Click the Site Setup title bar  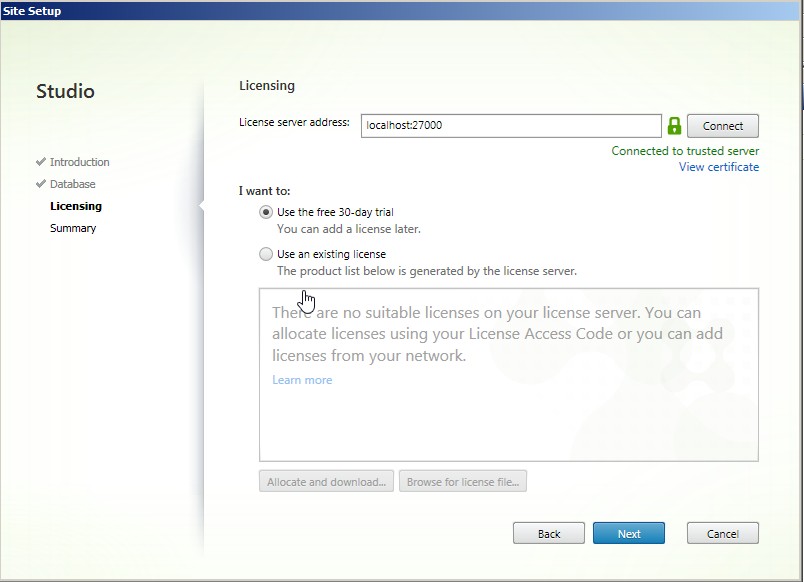(x=400, y=11)
